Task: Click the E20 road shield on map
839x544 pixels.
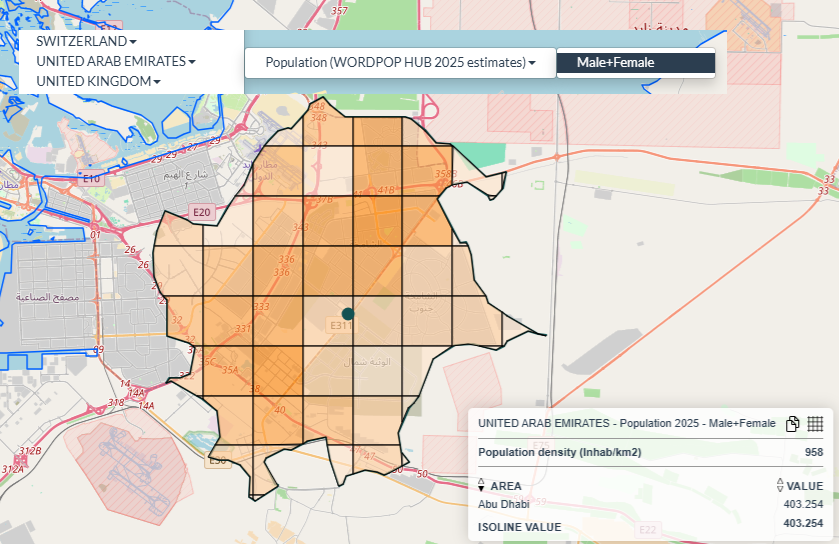Action: tap(202, 212)
